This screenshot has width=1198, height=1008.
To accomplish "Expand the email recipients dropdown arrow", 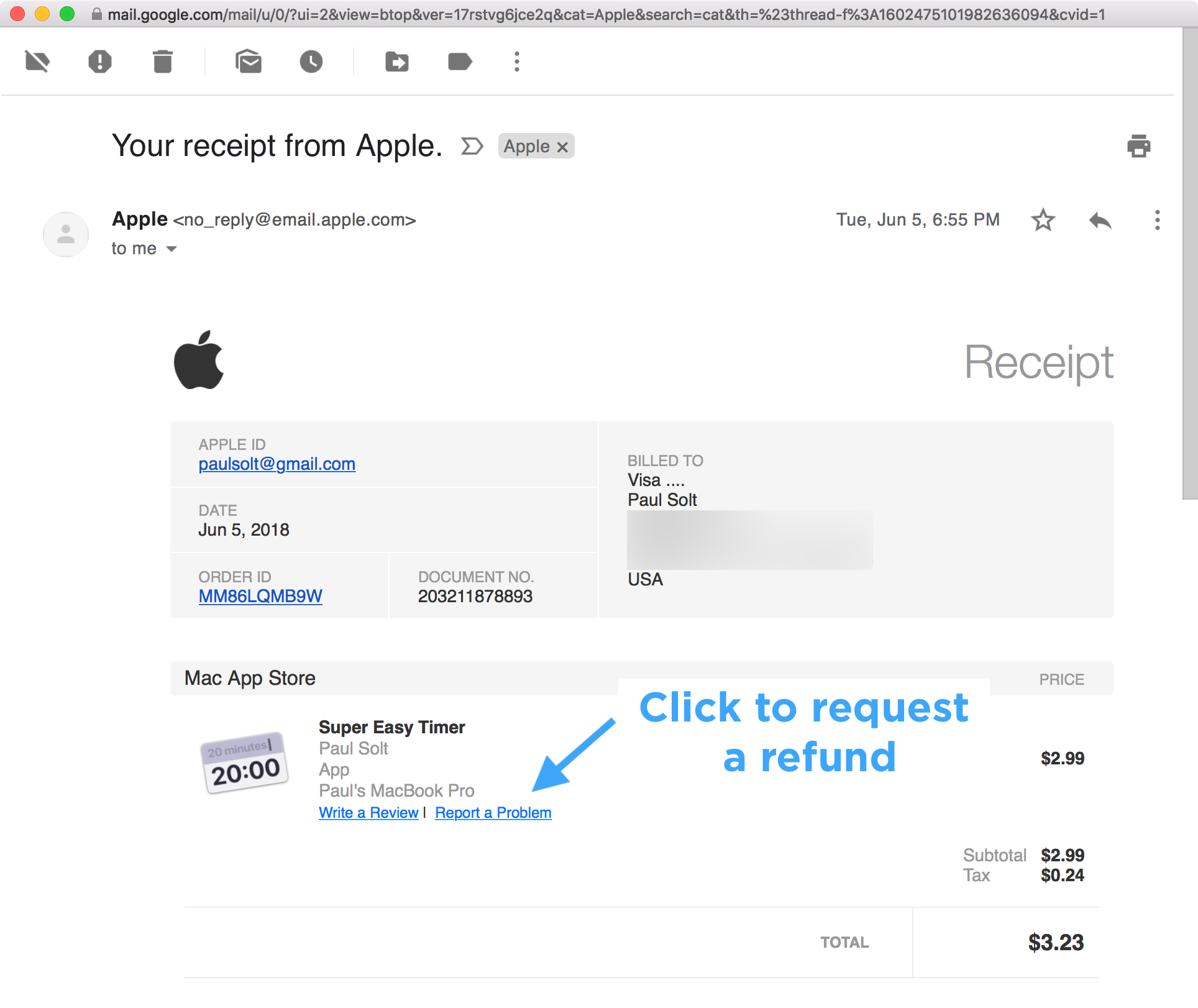I will [171, 247].
